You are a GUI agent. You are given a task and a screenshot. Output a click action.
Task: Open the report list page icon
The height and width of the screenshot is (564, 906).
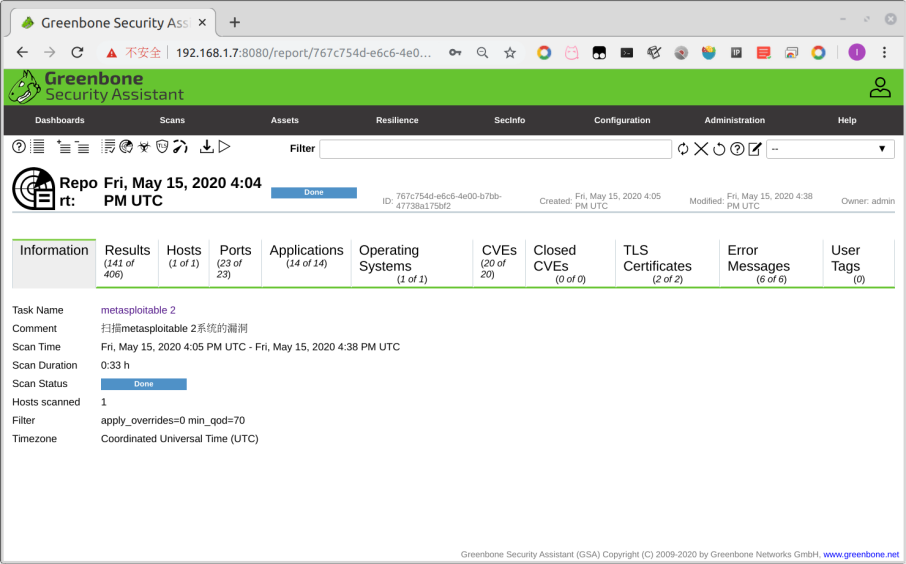(38, 148)
